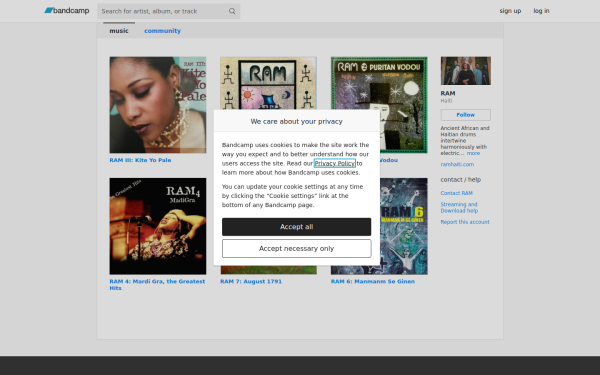Click the RAM artist name in the sidebar
This screenshot has width=600, height=375.
(448, 93)
